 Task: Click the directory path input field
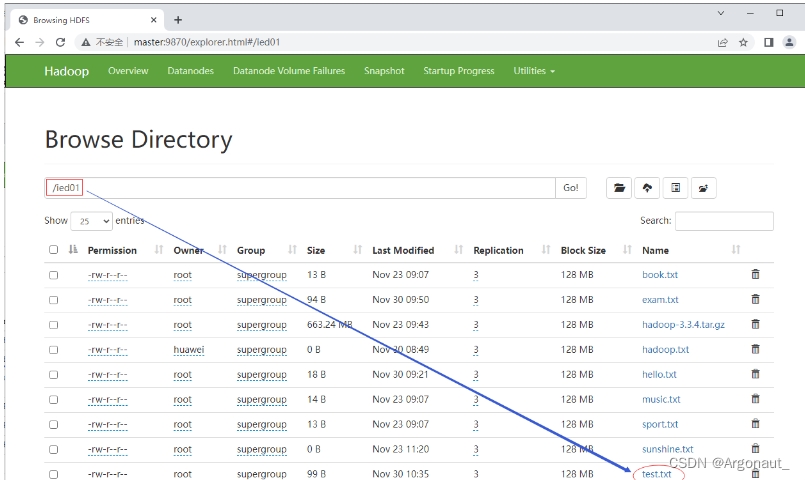300,188
